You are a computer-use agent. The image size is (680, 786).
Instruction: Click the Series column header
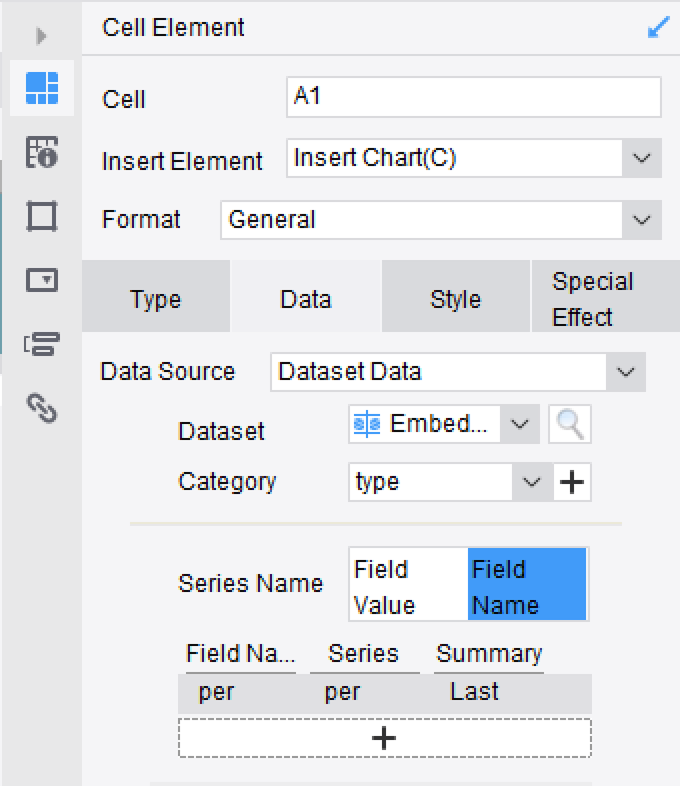tap(364, 654)
